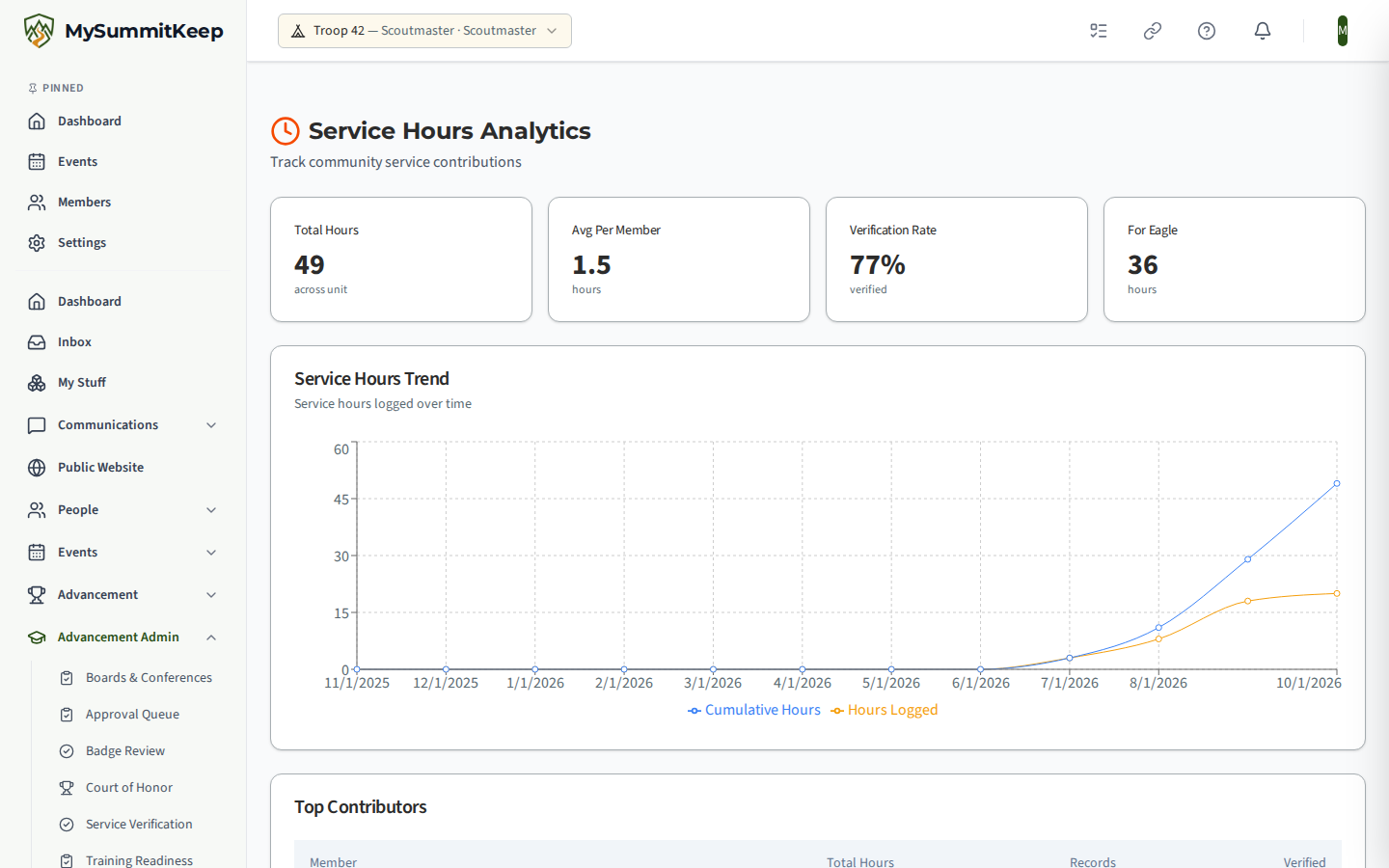Image resolution: width=1389 pixels, height=868 pixels.
Task: Toggle Hours Logged series in legend
Action: 884,710
